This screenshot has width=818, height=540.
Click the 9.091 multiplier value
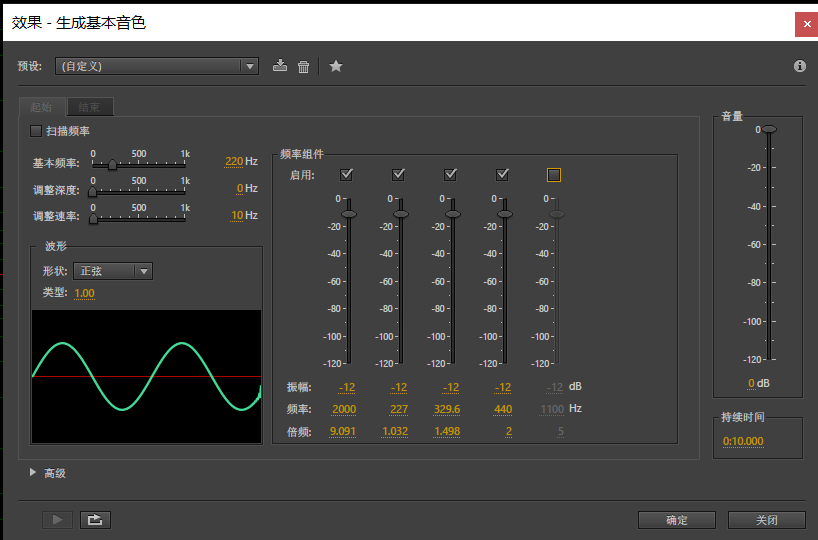coord(343,431)
